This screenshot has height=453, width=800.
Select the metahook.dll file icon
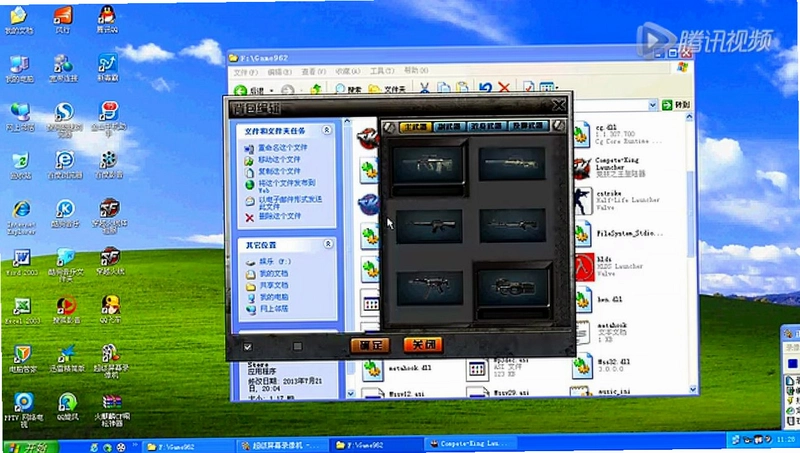tap(372, 369)
